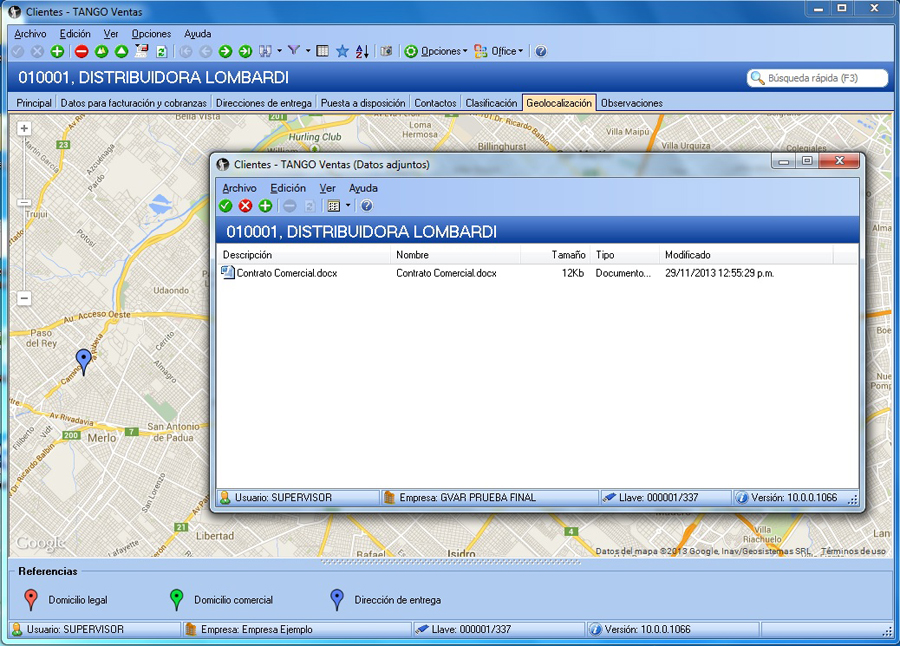The image size is (900, 646).
Task: Click the green add new record icon in the main toolbar
Action: point(57,52)
